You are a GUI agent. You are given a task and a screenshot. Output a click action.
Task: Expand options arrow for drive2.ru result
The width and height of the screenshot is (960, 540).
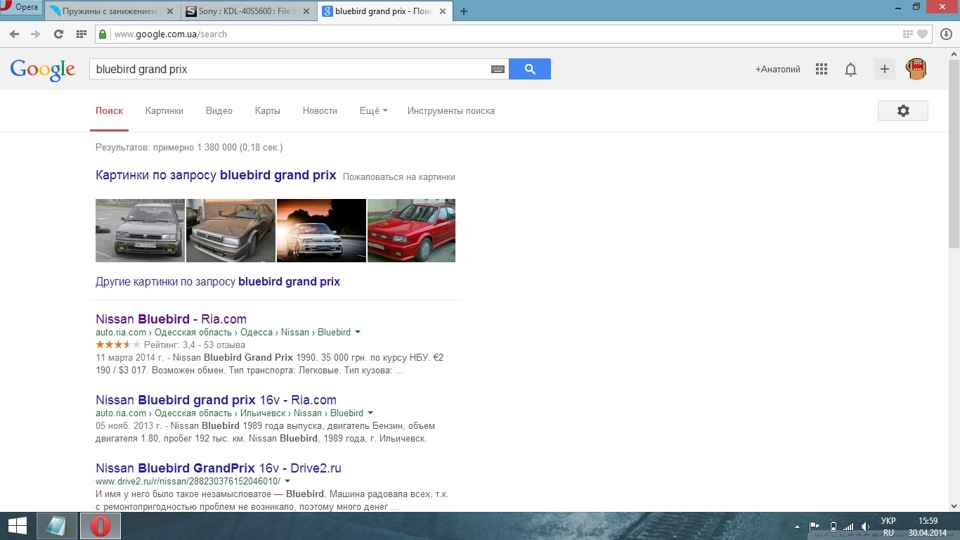click(x=287, y=481)
